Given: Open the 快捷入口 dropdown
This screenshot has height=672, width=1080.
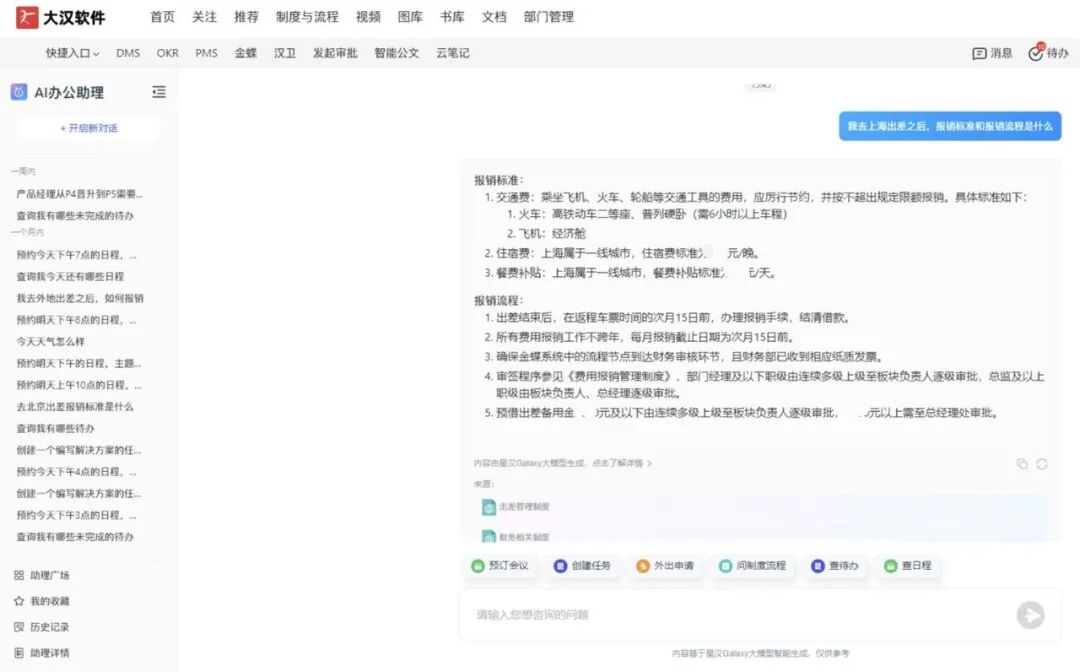Looking at the screenshot, I should point(68,53).
